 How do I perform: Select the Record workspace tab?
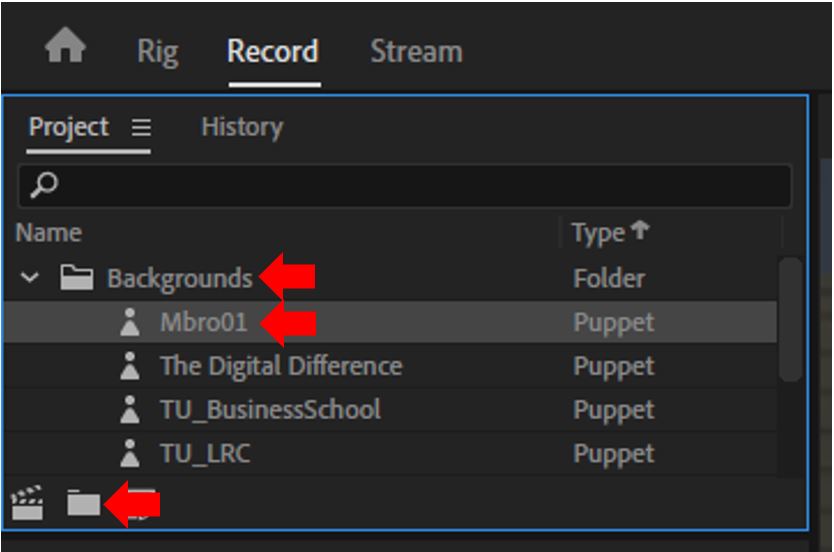click(x=273, y=52)
